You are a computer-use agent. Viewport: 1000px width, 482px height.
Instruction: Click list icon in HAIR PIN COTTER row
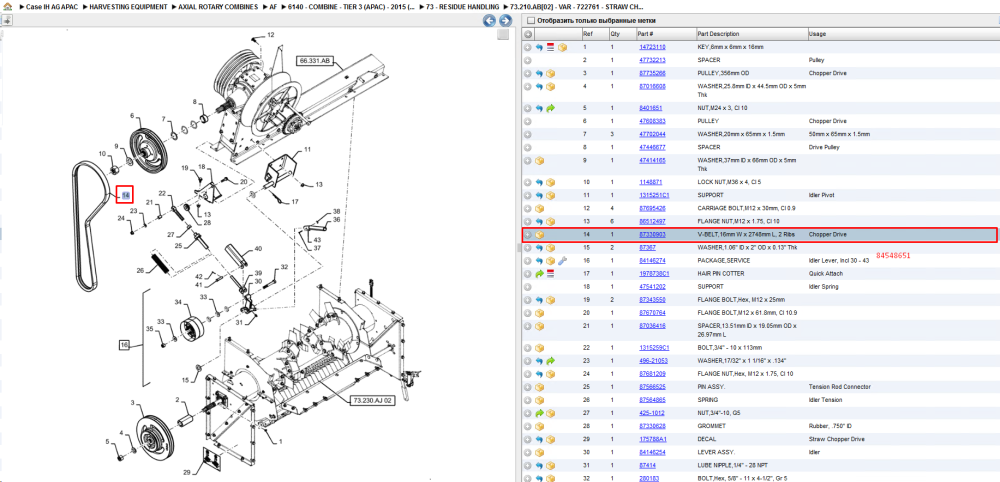550,274
